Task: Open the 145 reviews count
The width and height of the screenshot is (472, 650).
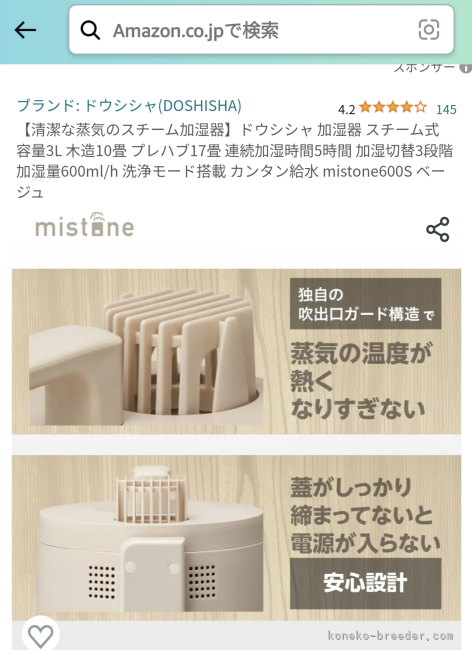Action: [x=446, y=109]
